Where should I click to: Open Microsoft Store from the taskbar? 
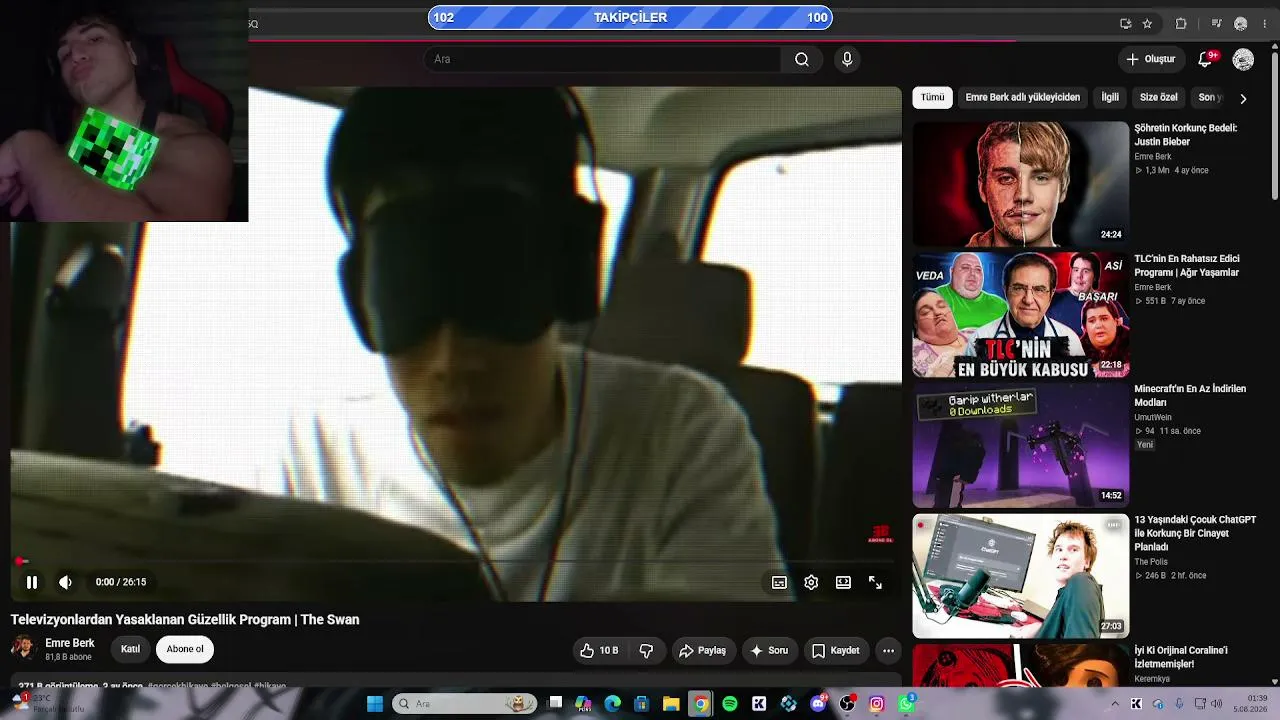[642, 704]
